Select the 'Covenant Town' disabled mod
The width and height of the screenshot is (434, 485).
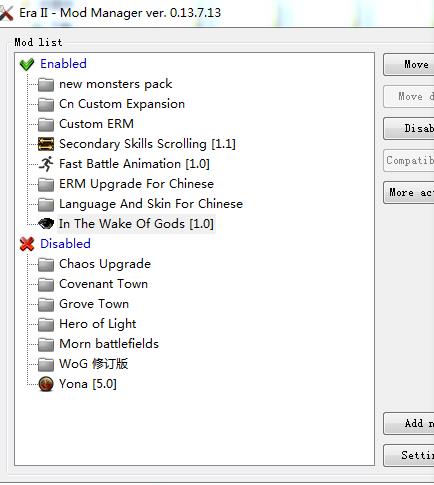(x=103, y=284)
